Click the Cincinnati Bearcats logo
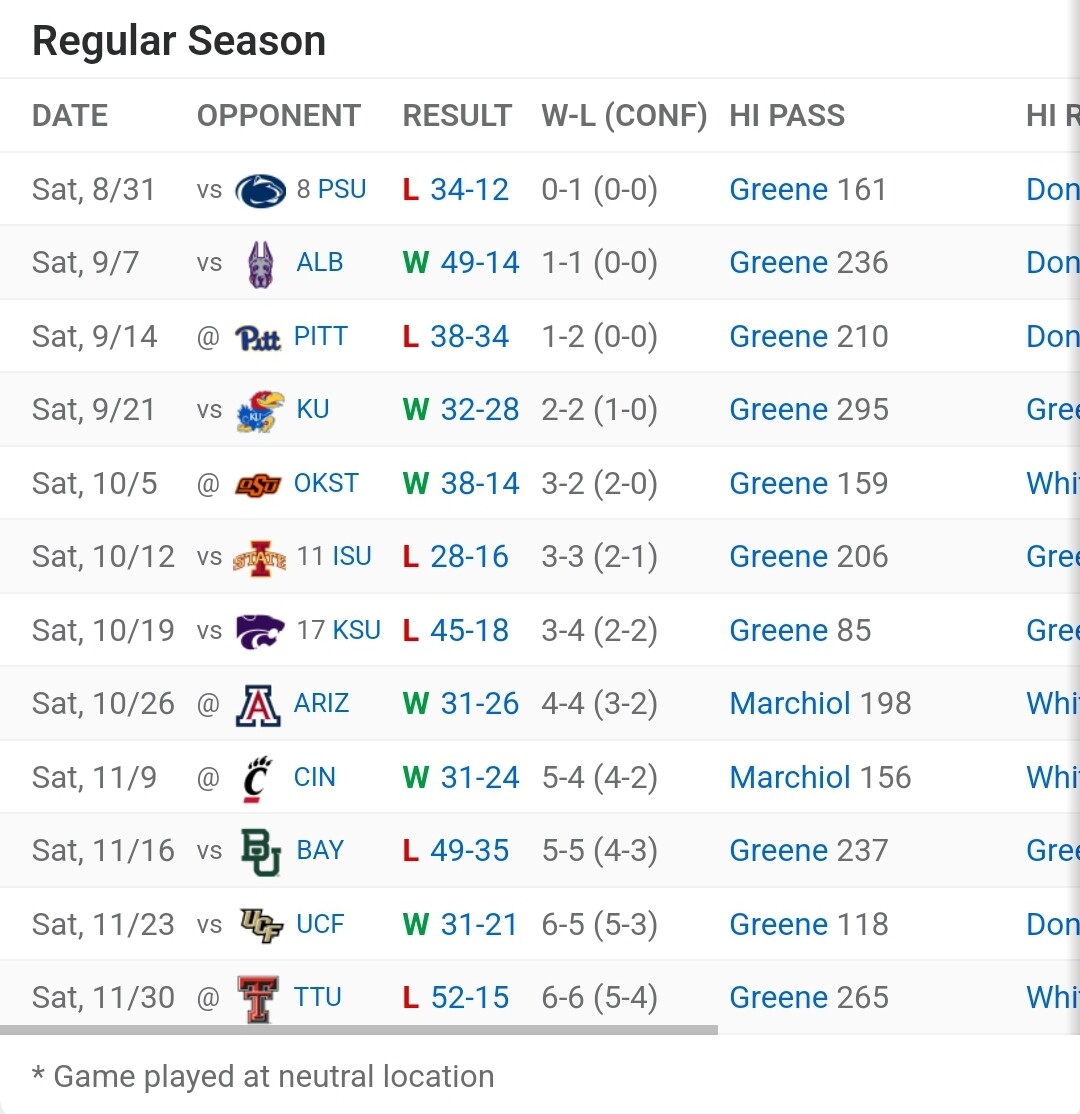The width and height of the screenshot is (1080, 1114). [257, 779]
